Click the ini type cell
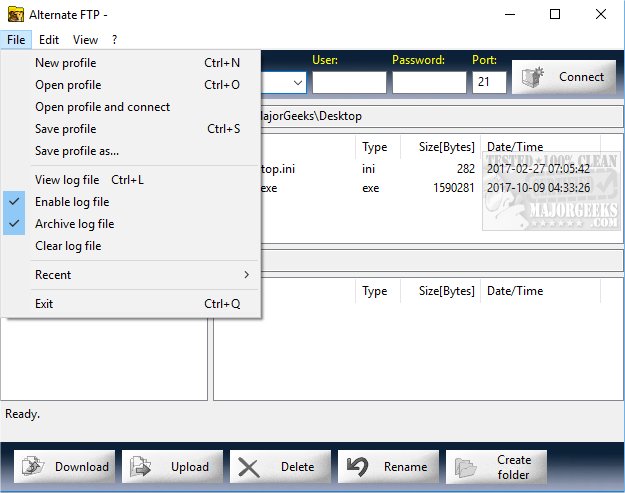Image resolution: width=625 pixels, height=493 pixels. tap(368, 169)
